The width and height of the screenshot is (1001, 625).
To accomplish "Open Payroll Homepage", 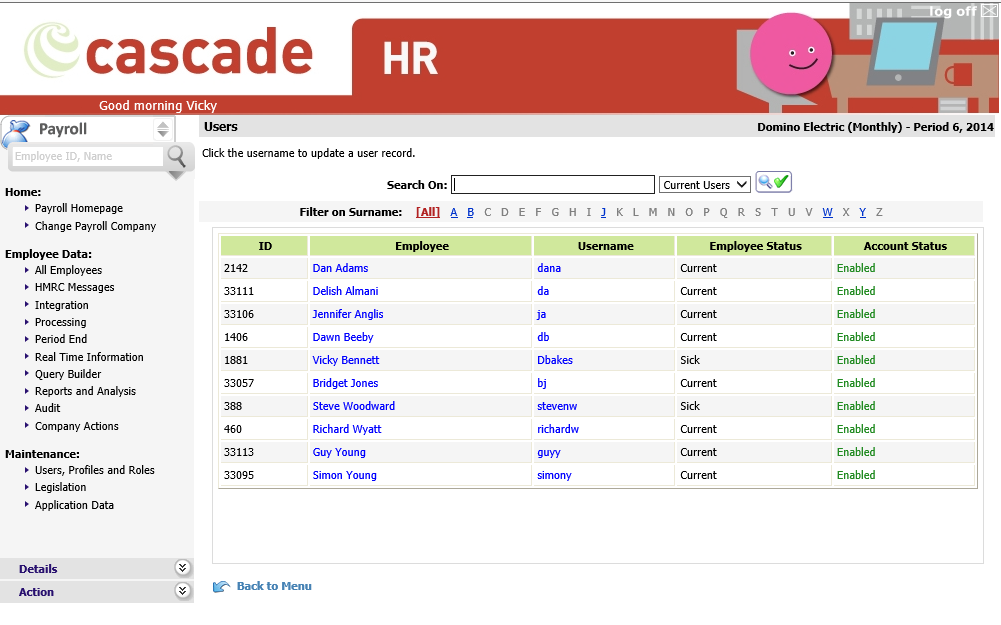I will click(x=79, y=208).
